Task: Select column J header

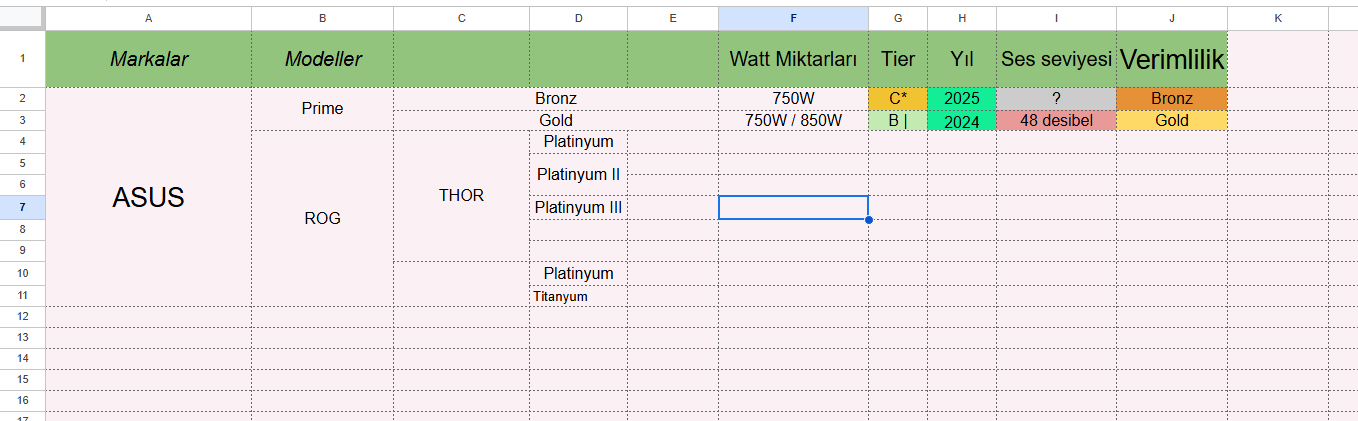Action: click(1172, 18)
